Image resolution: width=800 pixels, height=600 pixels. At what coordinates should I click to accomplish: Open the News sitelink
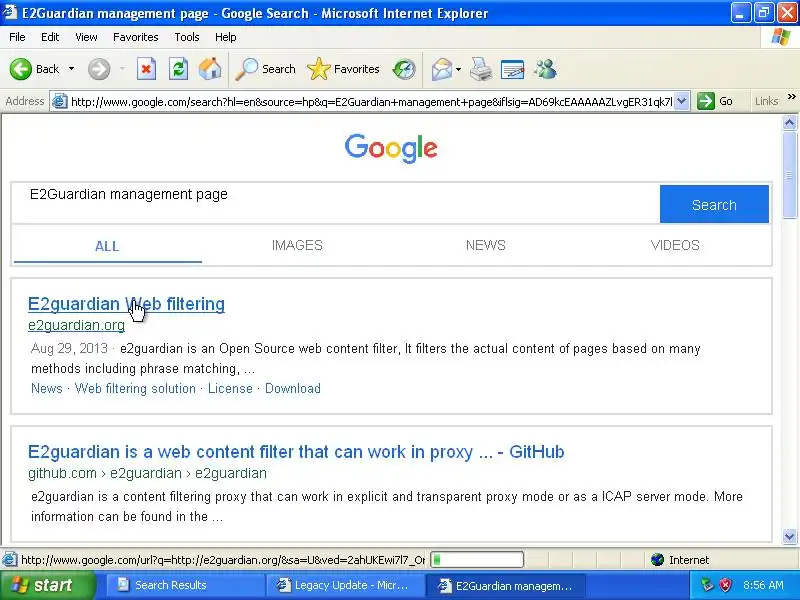coord(46,388)
